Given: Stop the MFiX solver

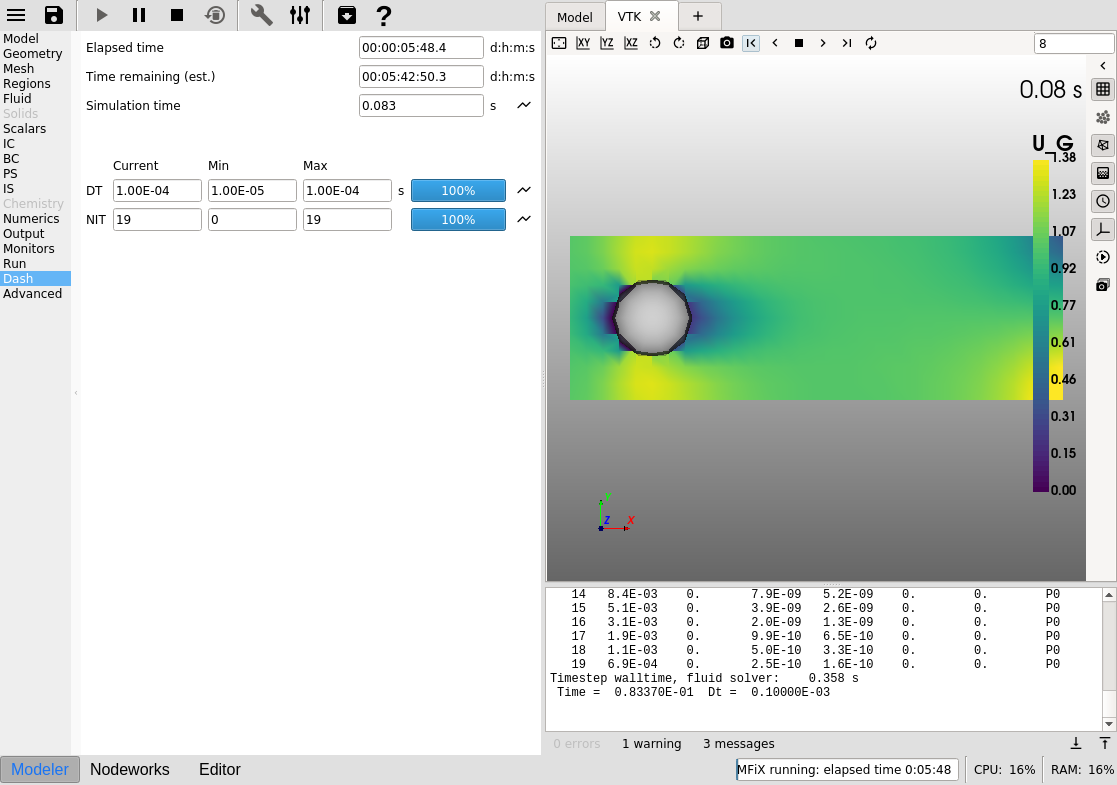Looking at the screenshot, I should pyautogui.click(x=177, y=15).
